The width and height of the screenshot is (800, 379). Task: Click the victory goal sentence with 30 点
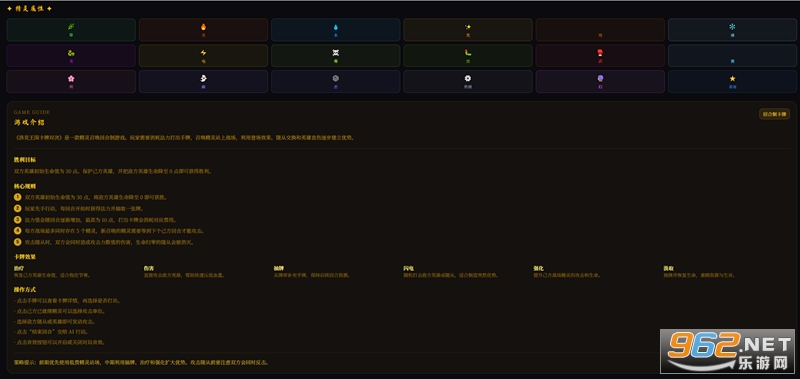[112, 171]
